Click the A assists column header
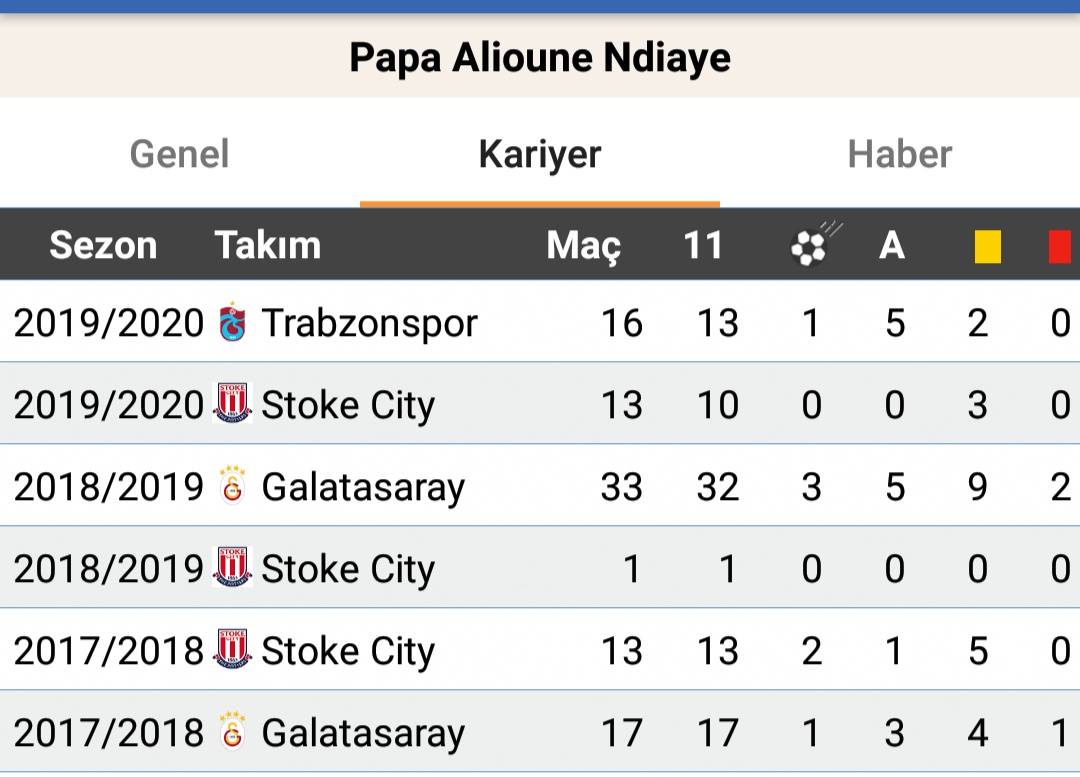The height and width of the screenshot is (777, 1080). coord(892,245)
